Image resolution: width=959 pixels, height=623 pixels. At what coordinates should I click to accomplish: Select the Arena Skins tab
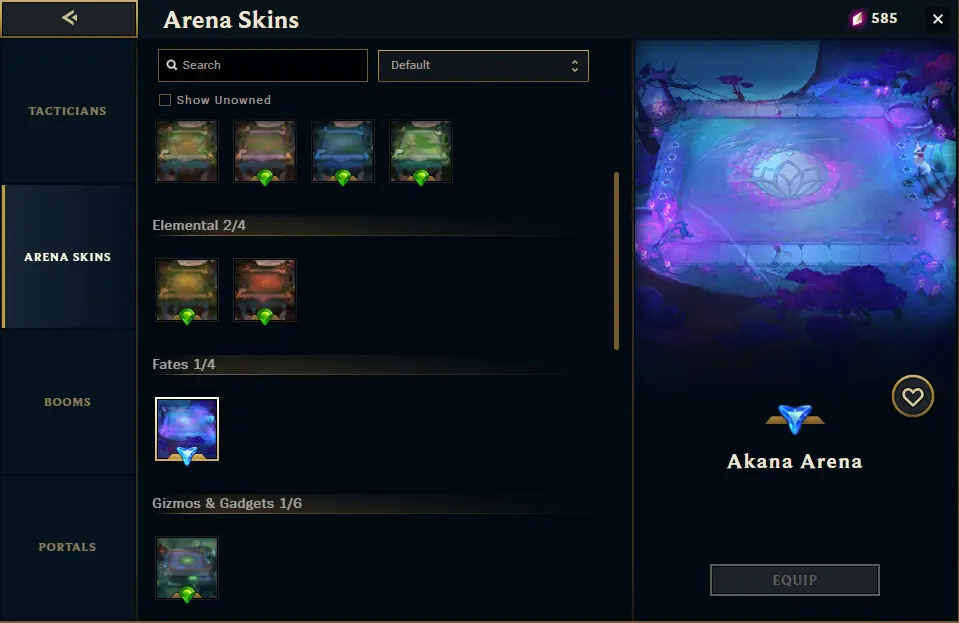[68, 257]
